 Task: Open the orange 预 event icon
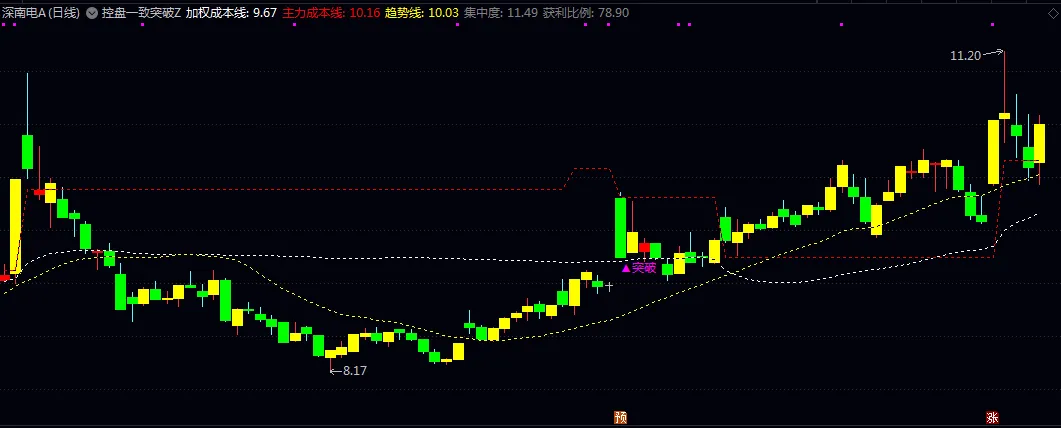[x=620, y=417]
